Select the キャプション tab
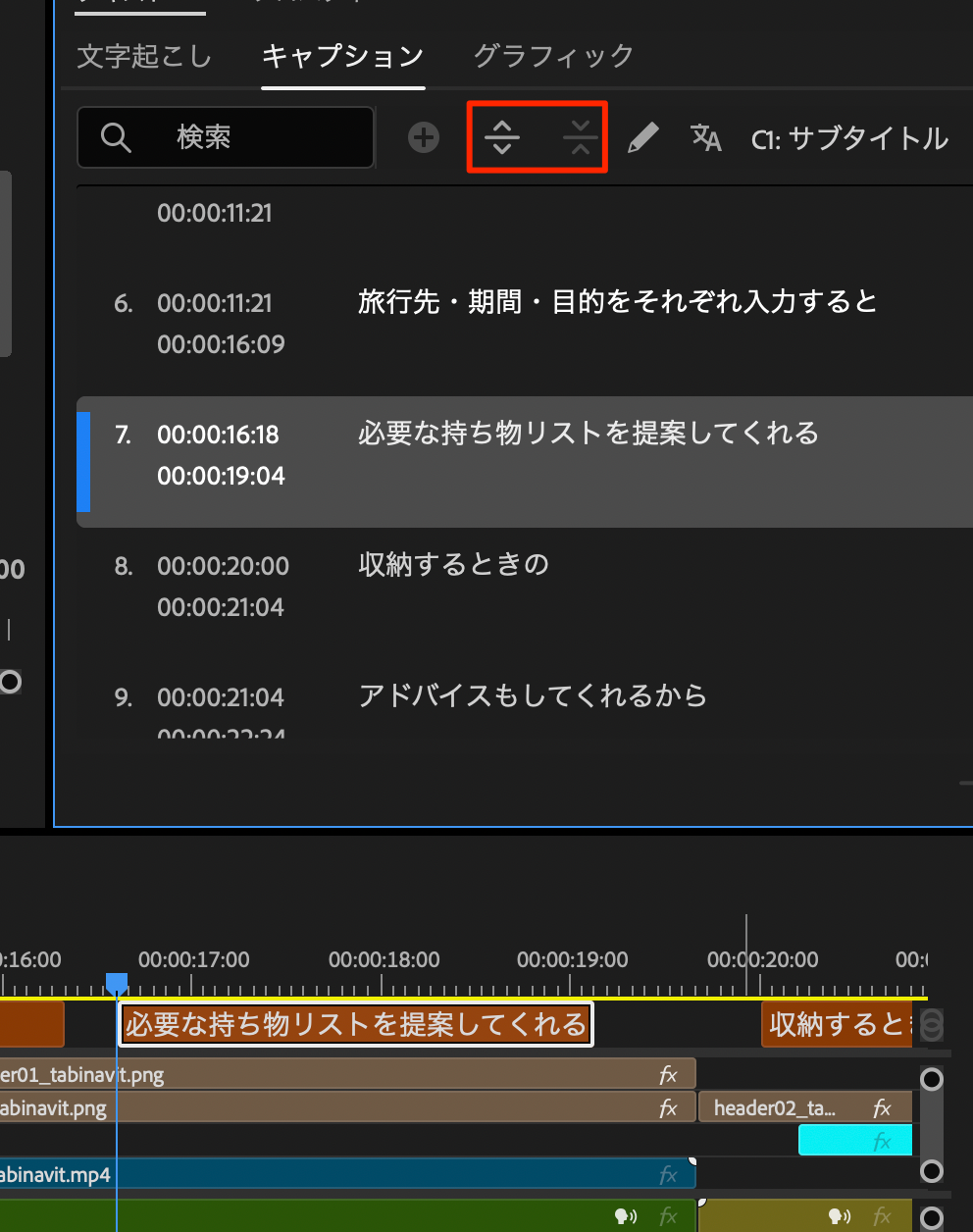This screenshot has height=1232, width=973. [342, 56]
